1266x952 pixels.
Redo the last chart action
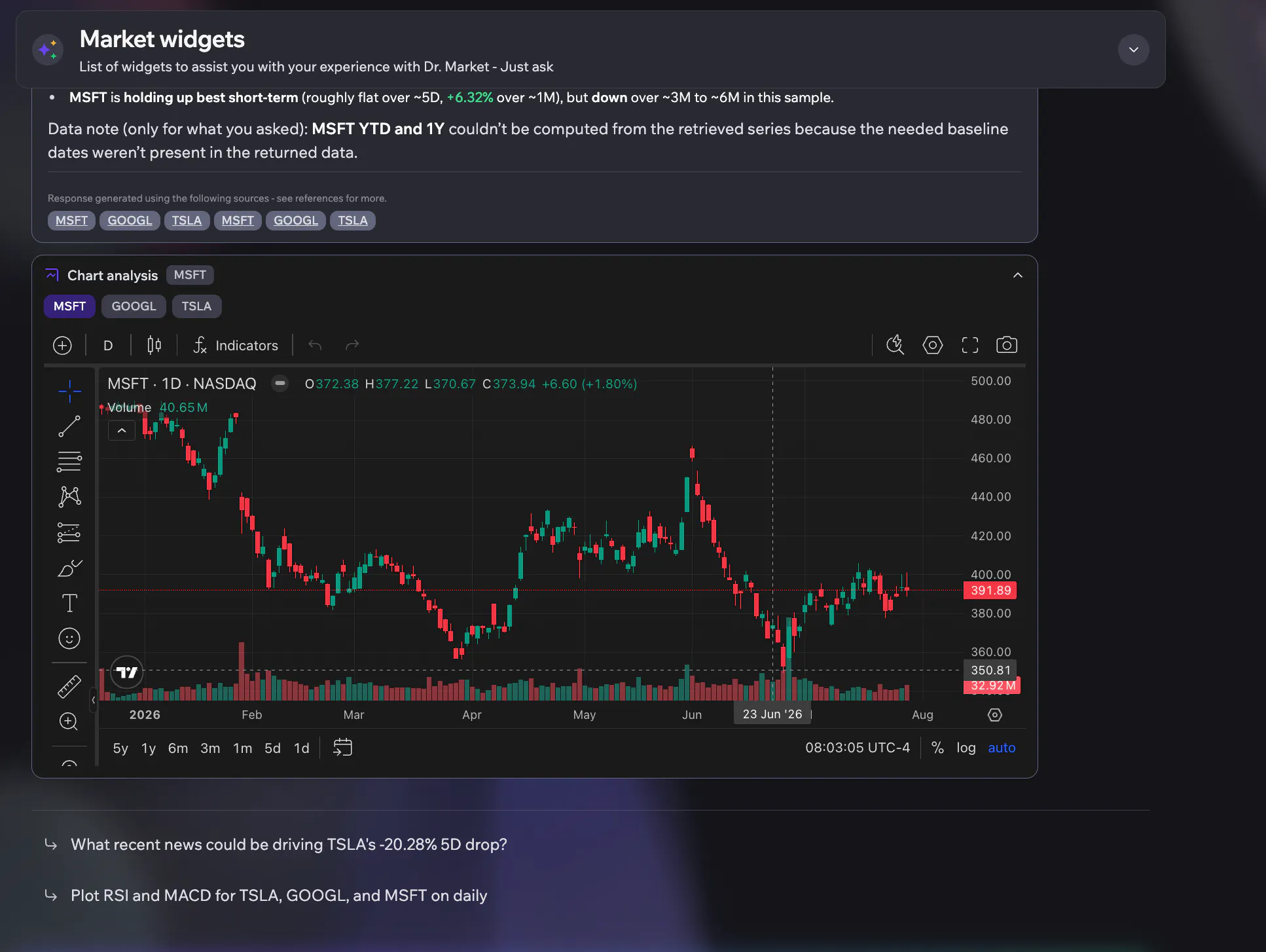click(x=352, y=345)
